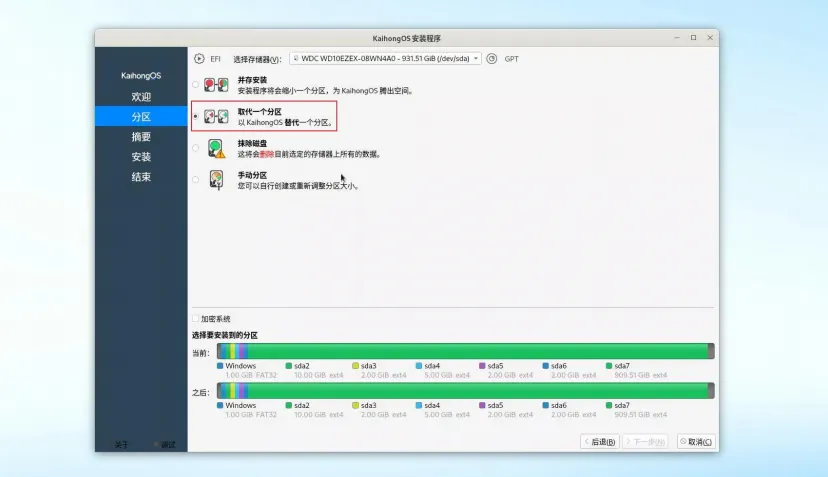Click the green sda2 swatch in 当前 legend

289,366
